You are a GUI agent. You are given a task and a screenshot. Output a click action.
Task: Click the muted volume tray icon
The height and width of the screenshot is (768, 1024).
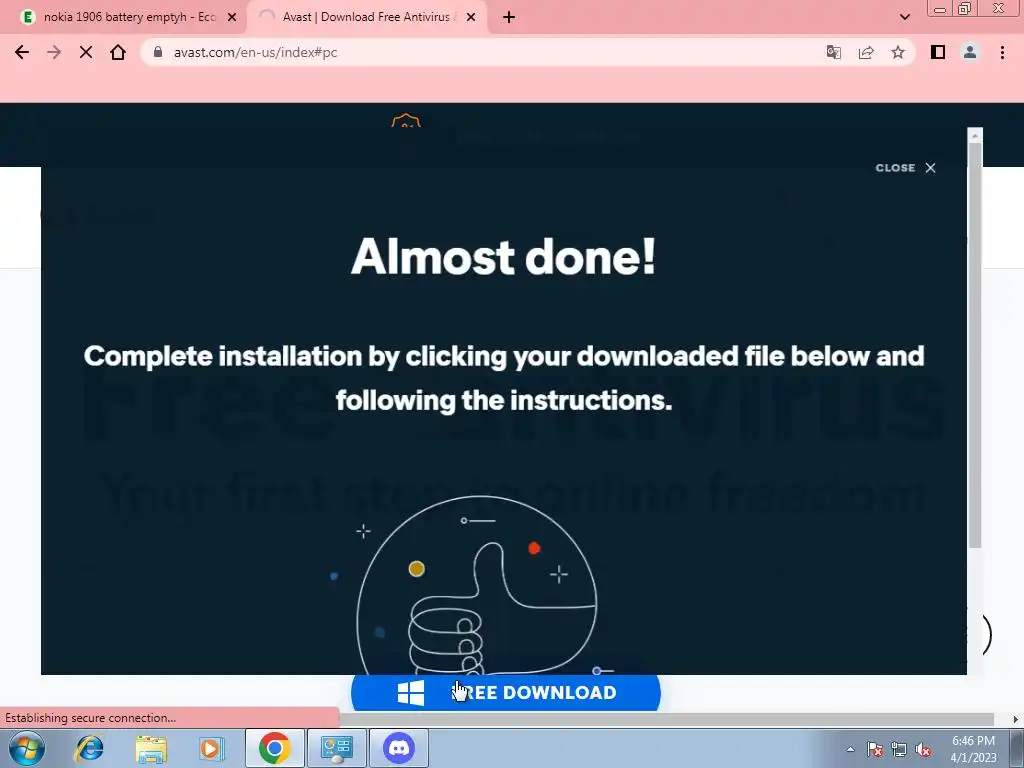923,749
